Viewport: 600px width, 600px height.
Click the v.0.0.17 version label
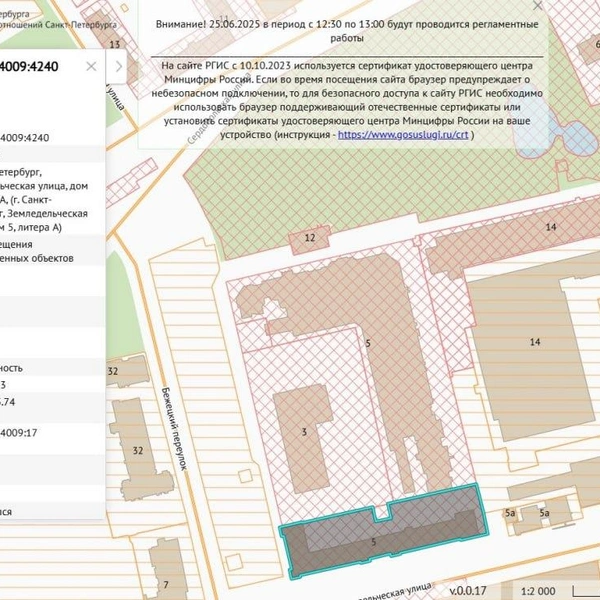tap(468, 590)
